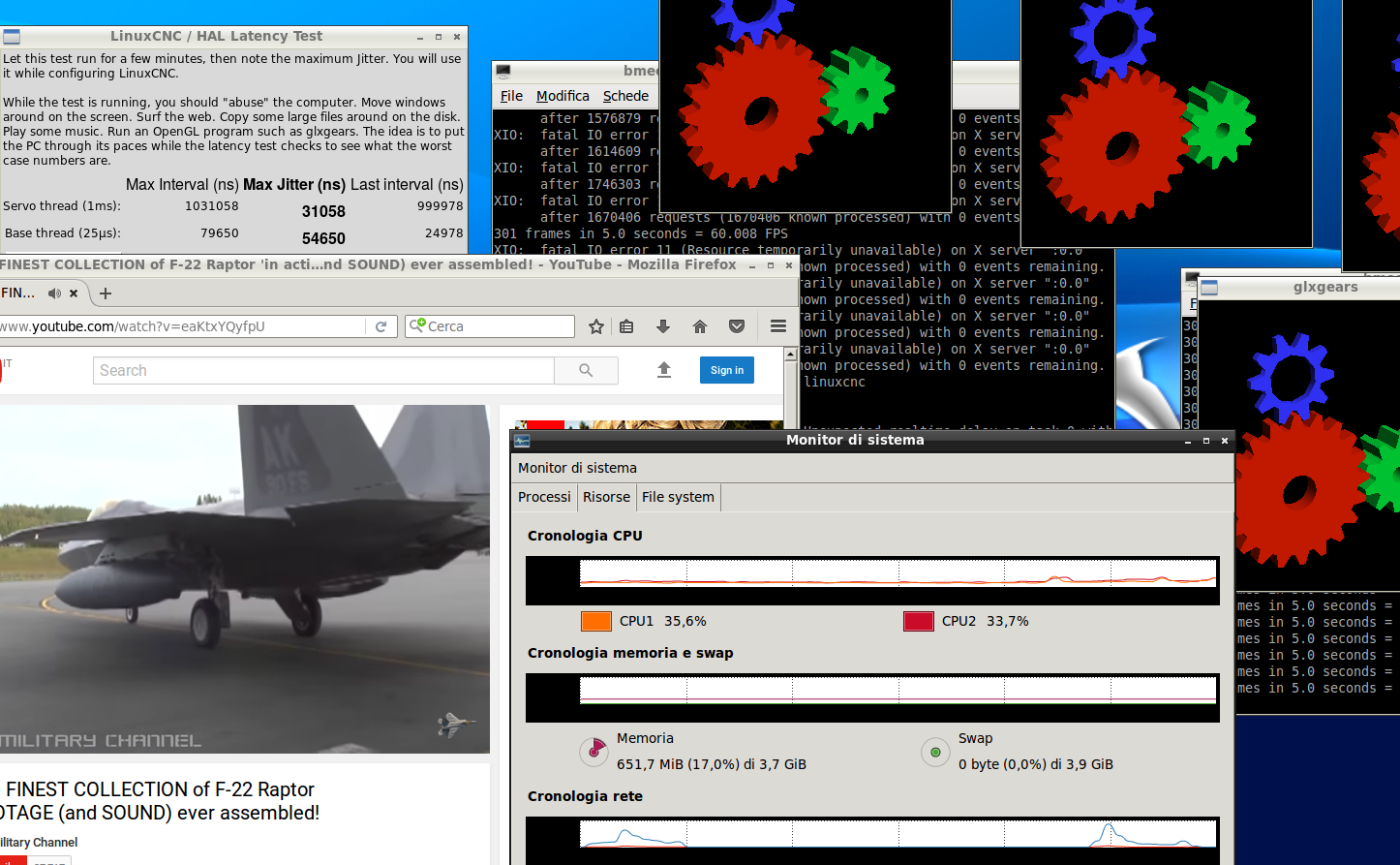
Task: Close the Firefox YouTube tab
Action: [74, 293]
